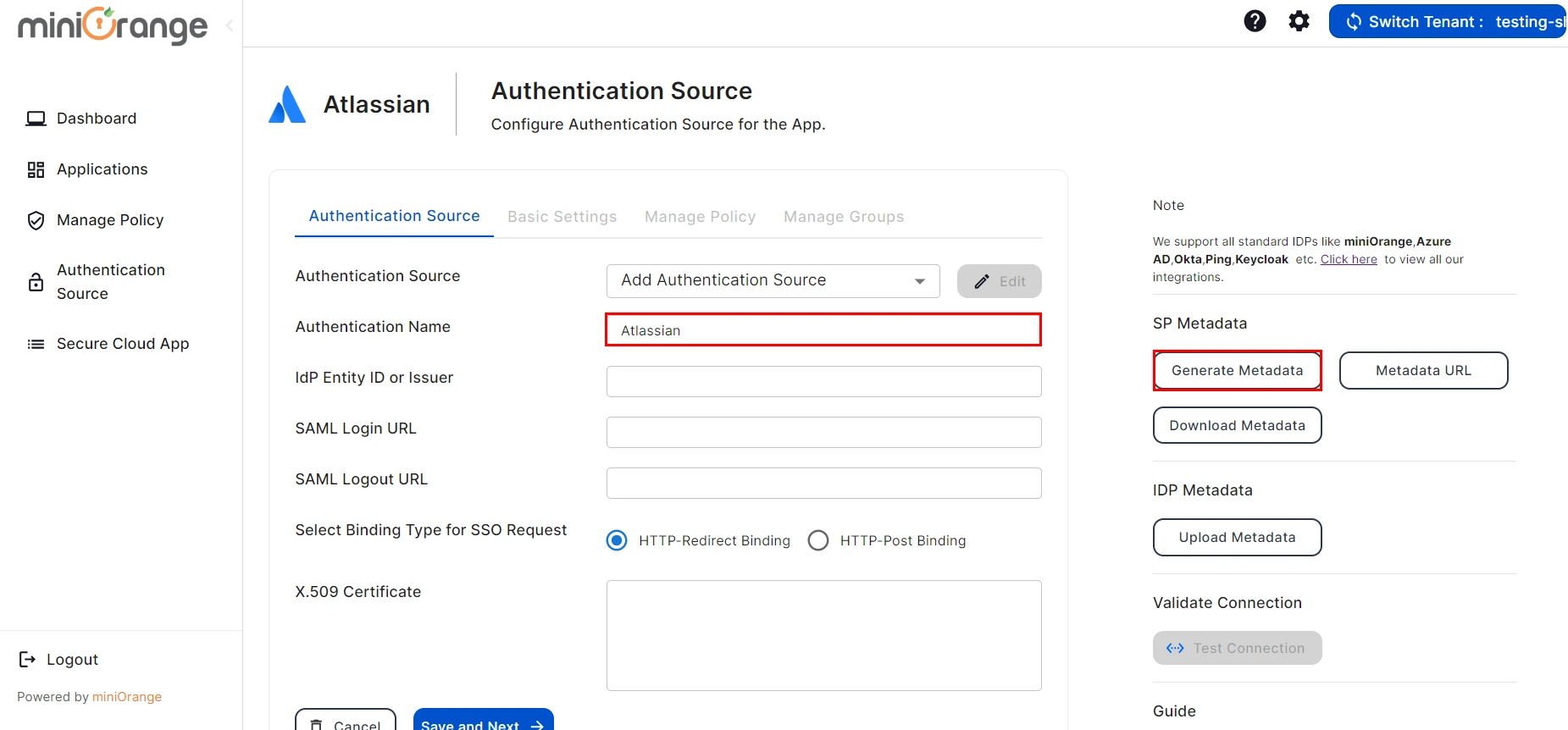This screenshot has width=1568, height=730.
Task: Open Authentication Source in the sidebar
Action: [x=111, y=282]
